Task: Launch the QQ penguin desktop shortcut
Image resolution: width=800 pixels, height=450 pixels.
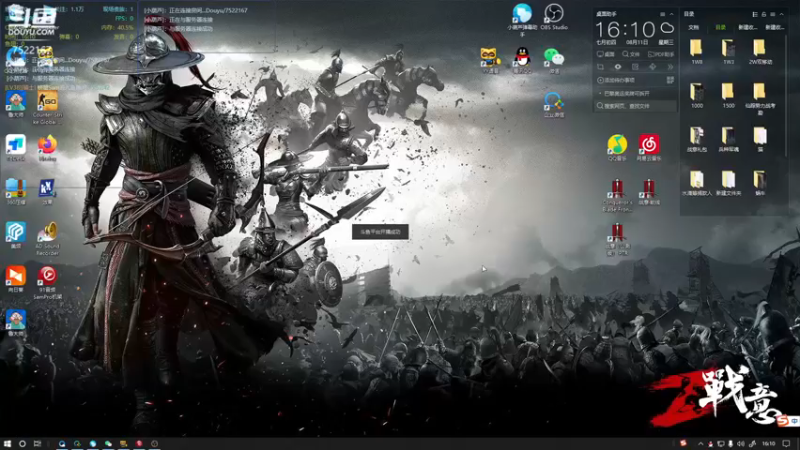Action: (522, 57)
